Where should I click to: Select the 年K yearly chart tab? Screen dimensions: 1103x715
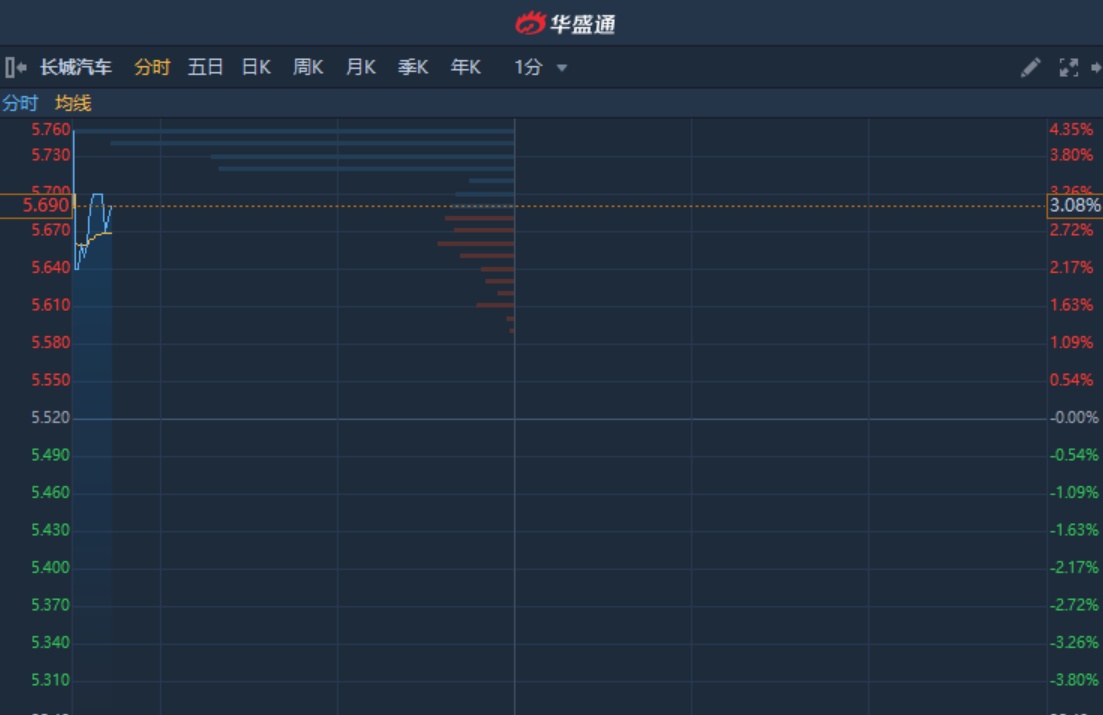(465, 68)
